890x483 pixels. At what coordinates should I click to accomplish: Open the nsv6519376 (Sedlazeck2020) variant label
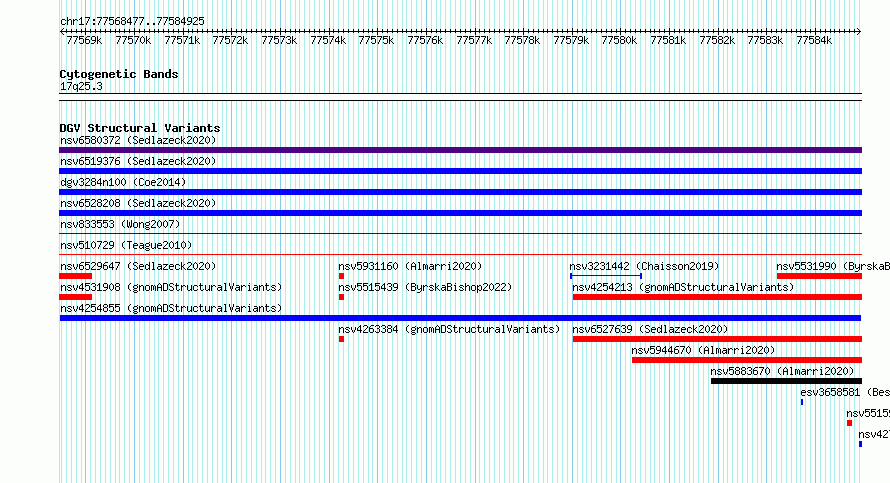(x=138, y=161)
